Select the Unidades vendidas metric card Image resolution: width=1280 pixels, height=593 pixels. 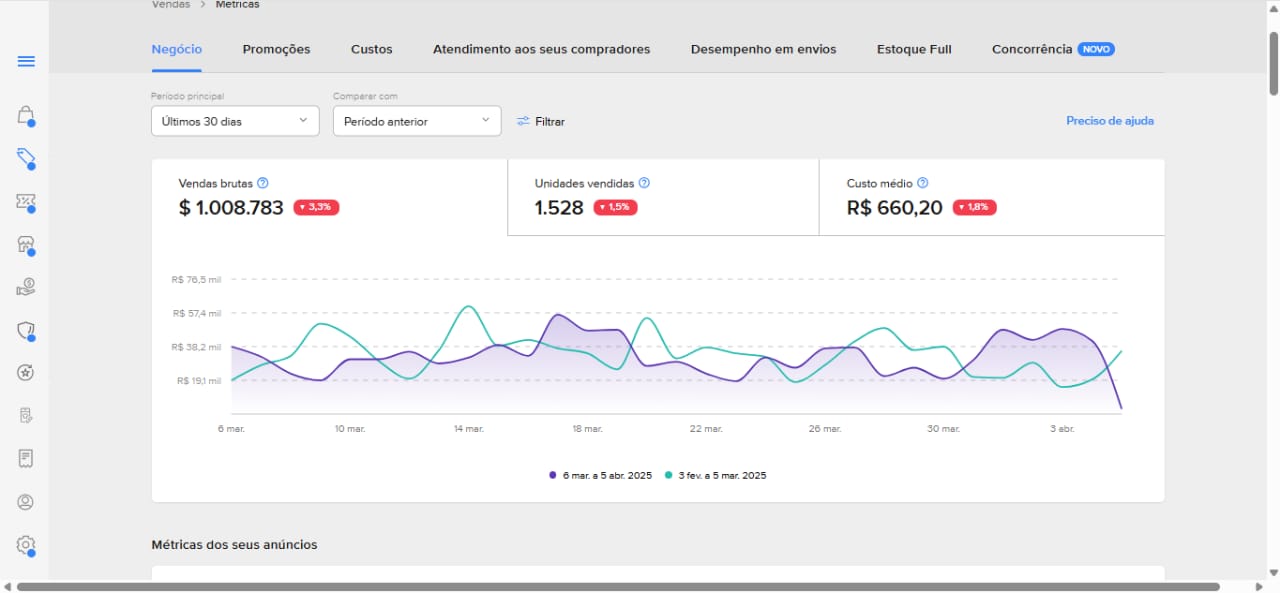click(x=662, y=197)
